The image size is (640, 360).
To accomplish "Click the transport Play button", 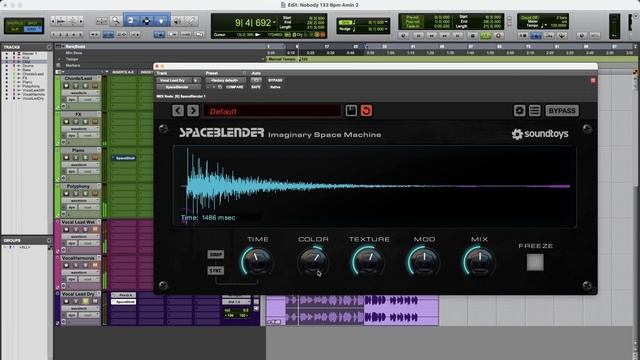I will pyautogui.click(x=485, y=36).
